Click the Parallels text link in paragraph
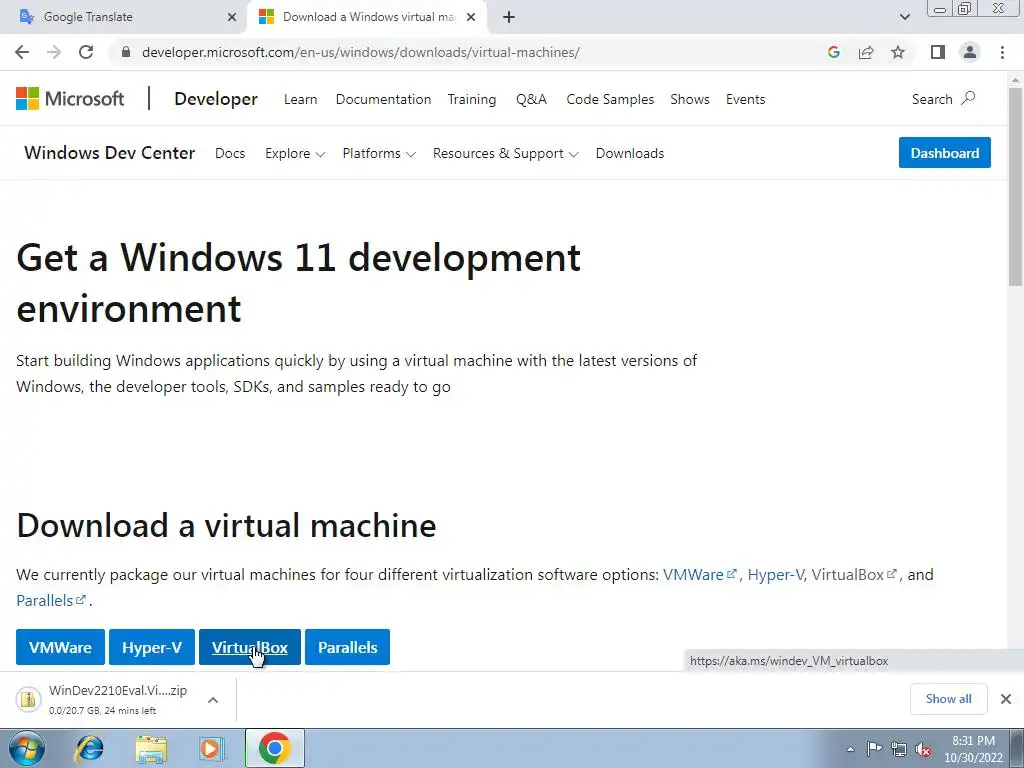This screenshot has height=768, width=1024. [x=51, y=600]
